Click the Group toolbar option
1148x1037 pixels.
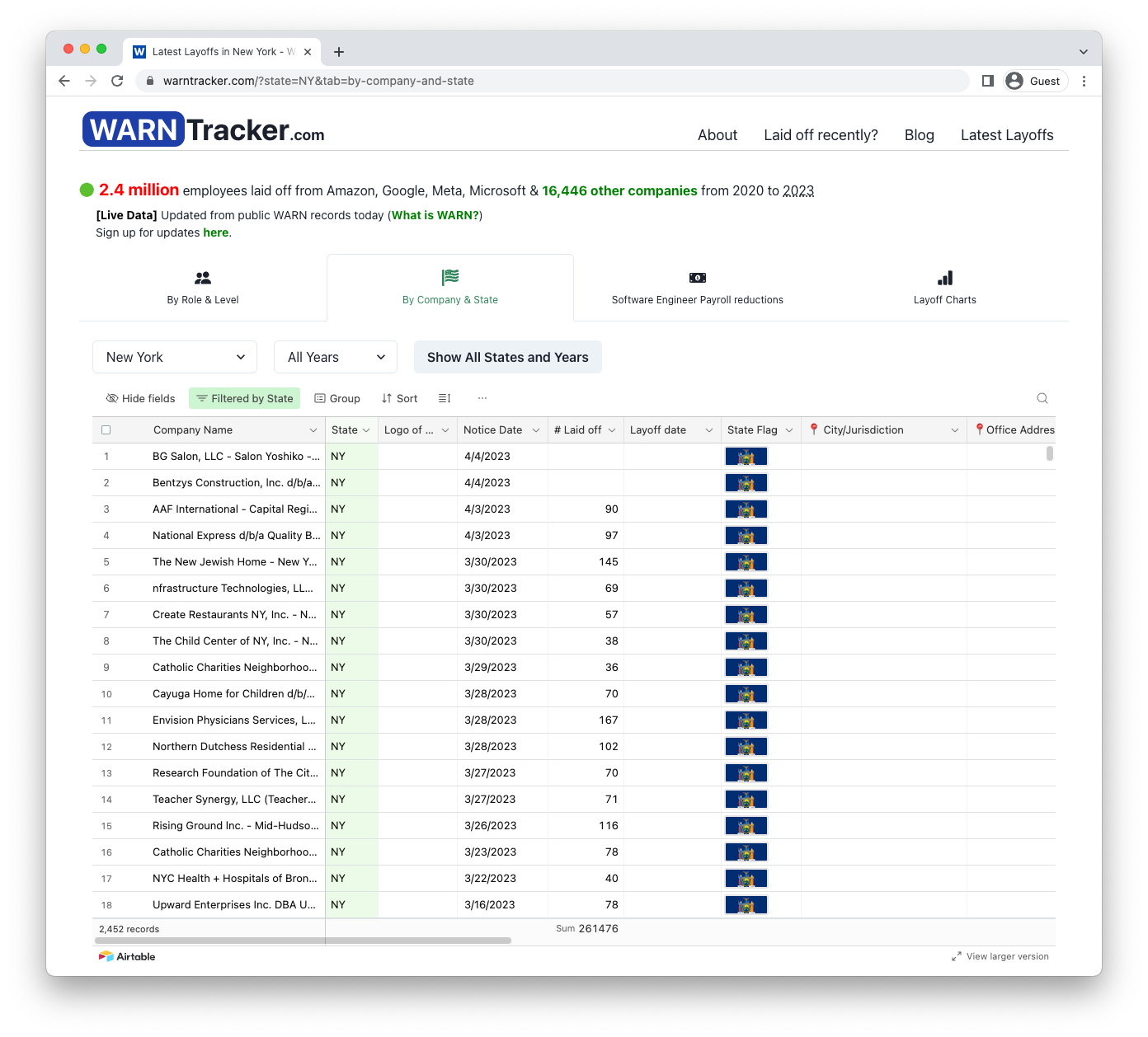click(x=337, y=398)
